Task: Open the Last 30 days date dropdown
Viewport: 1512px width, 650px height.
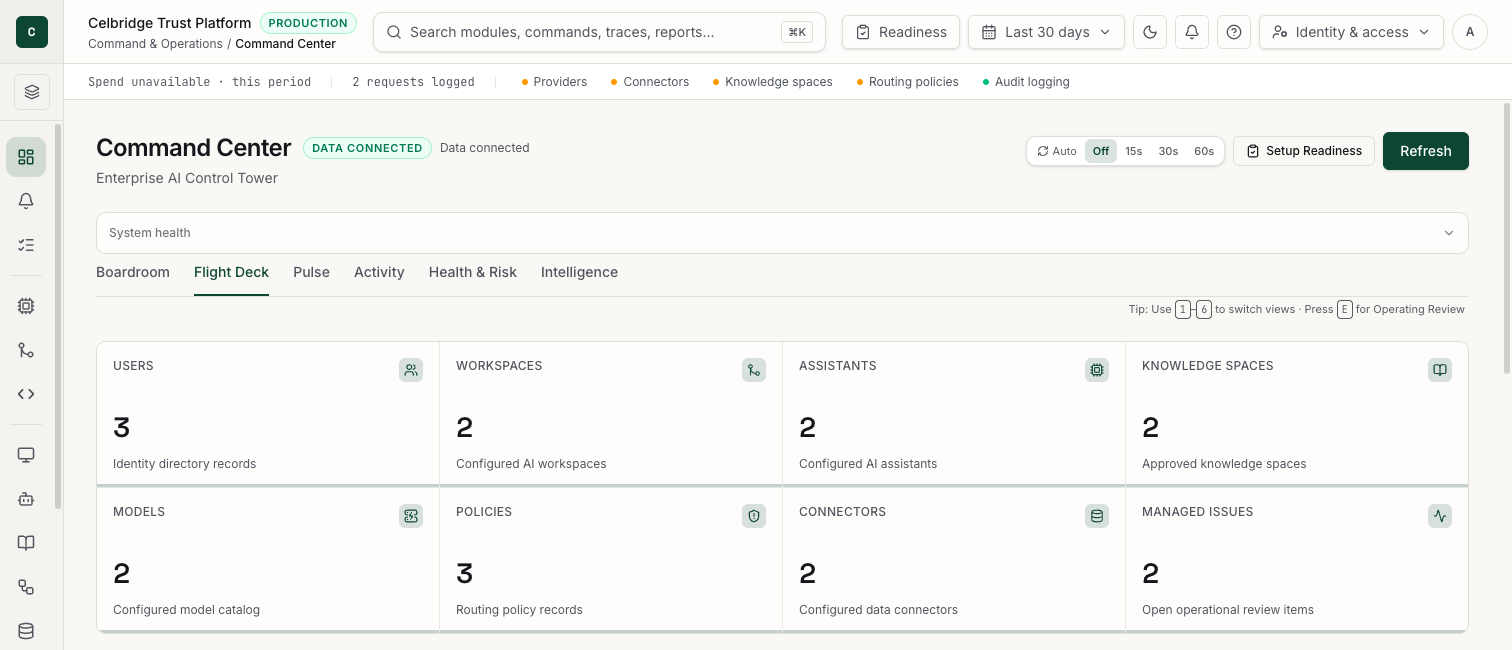Action: point(1046,32)
